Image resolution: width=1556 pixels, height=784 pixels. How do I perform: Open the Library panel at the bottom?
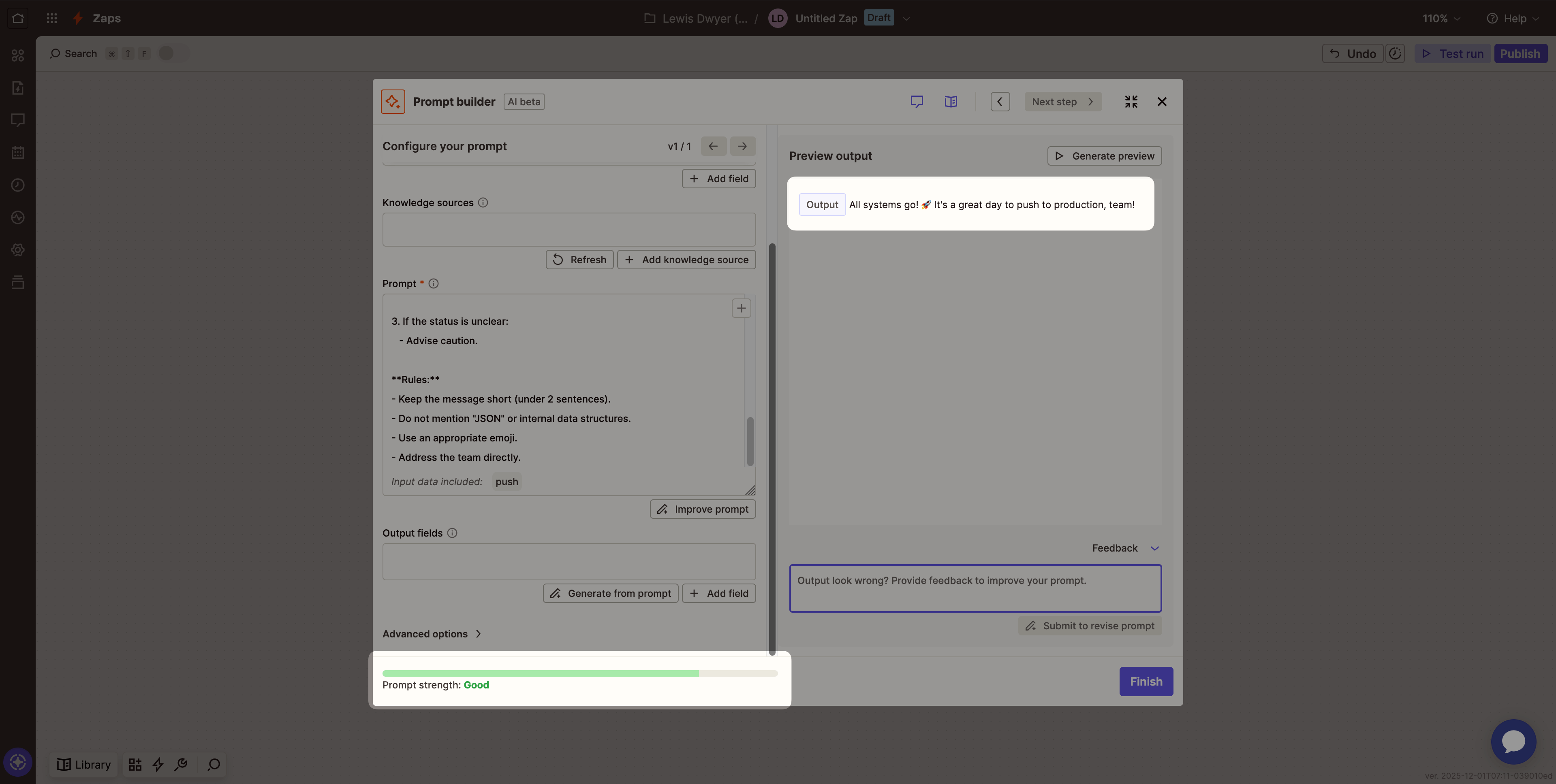point(83,764)
